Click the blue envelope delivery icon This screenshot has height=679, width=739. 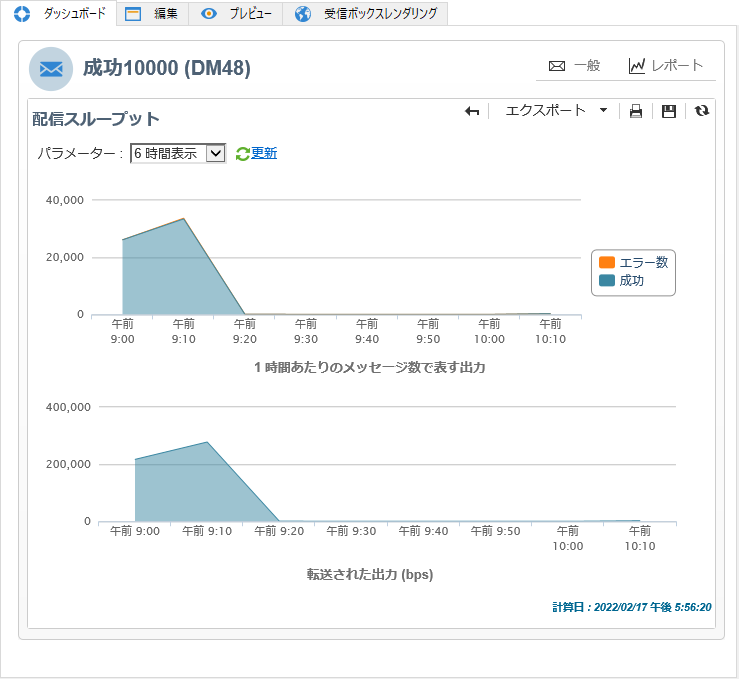(x=51, y=69)
